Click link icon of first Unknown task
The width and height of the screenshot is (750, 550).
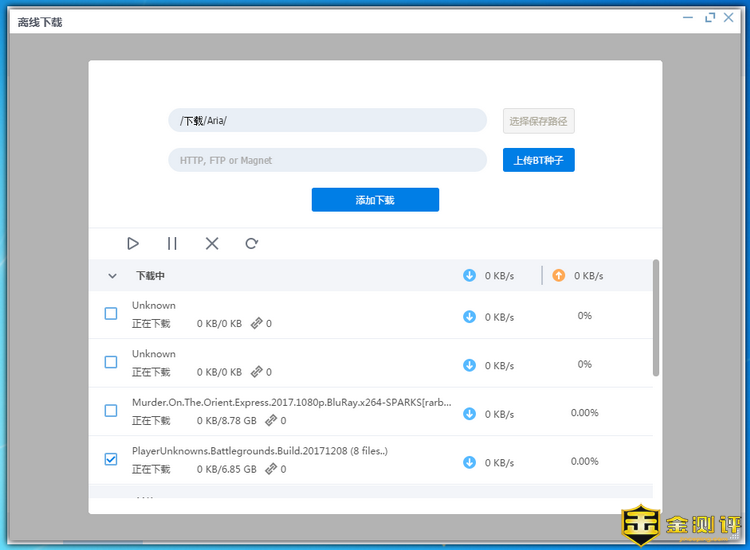[x=257, y=324]
